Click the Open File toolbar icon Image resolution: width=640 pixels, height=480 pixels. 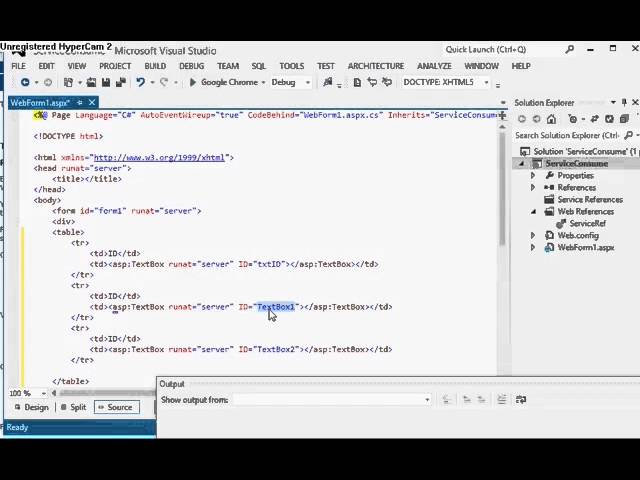91,82
